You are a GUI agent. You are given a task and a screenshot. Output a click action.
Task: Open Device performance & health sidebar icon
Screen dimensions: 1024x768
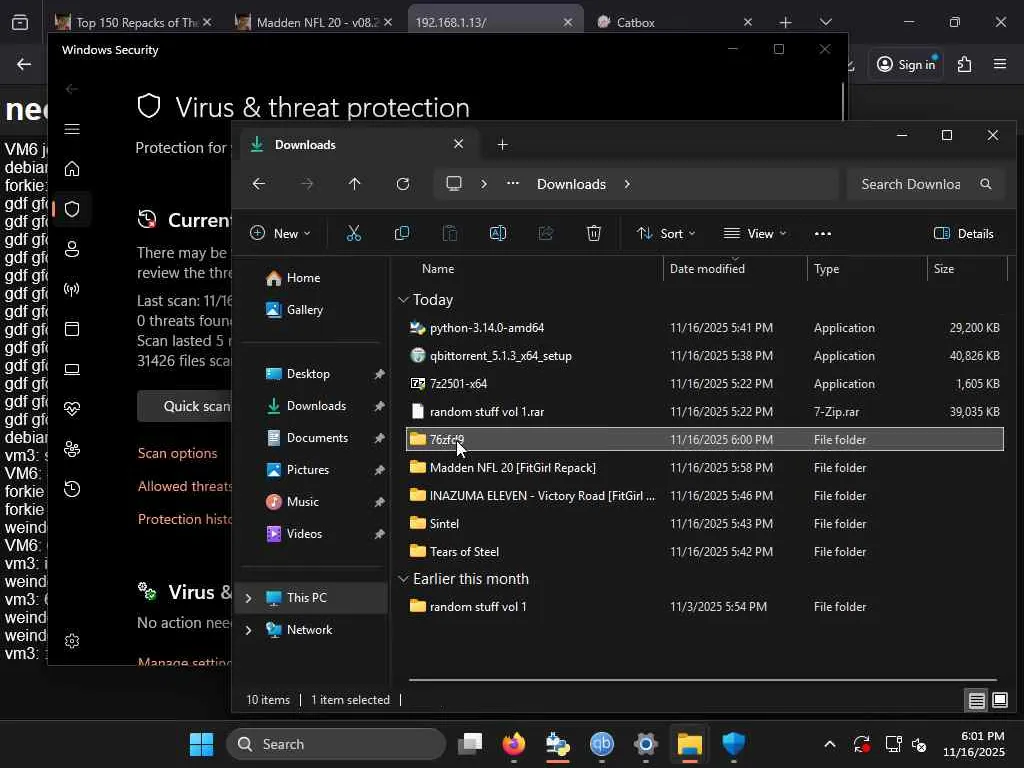coord(72,409)
